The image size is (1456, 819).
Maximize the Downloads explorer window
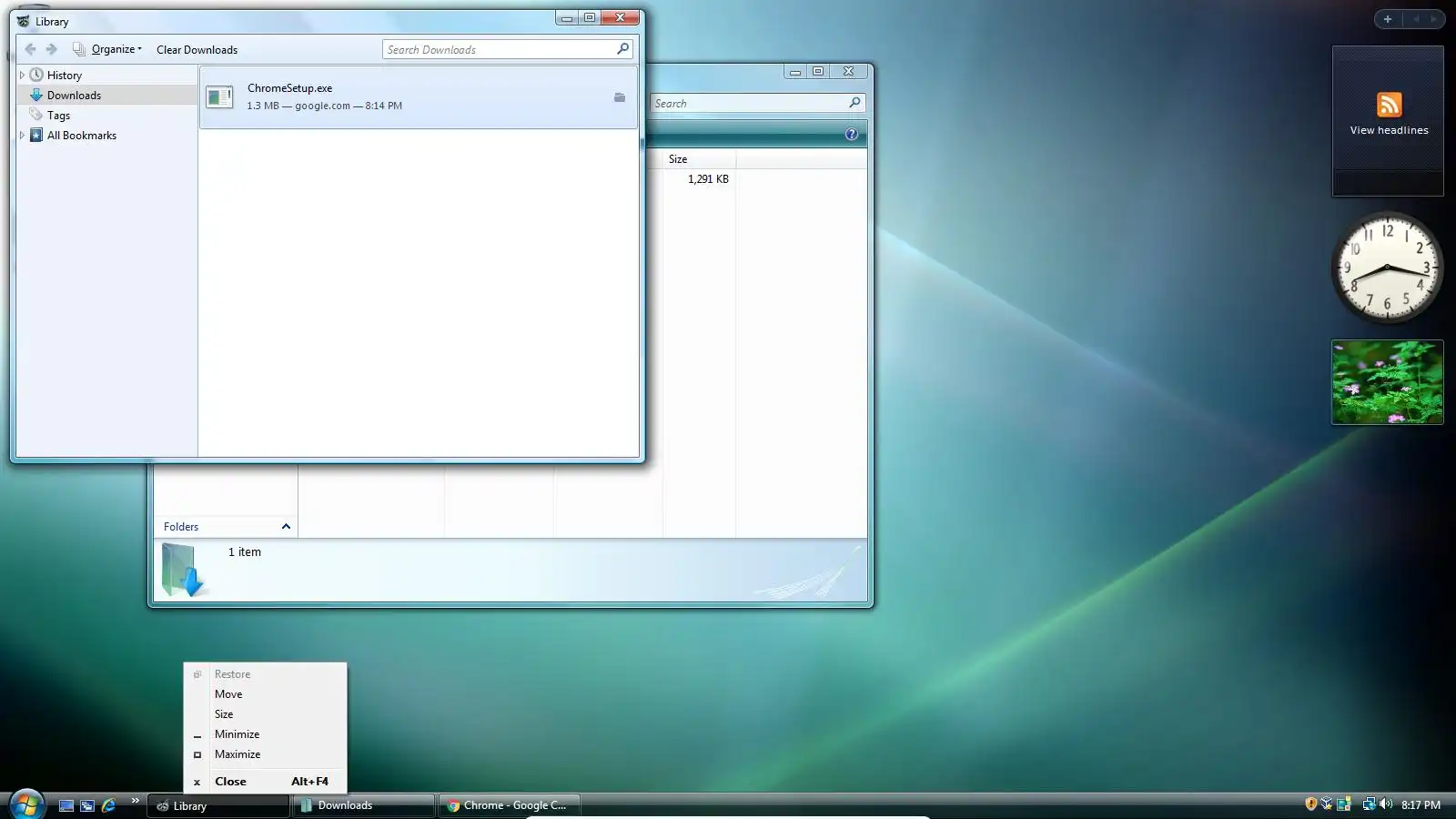pyautogui.click(x=818, y=71)
